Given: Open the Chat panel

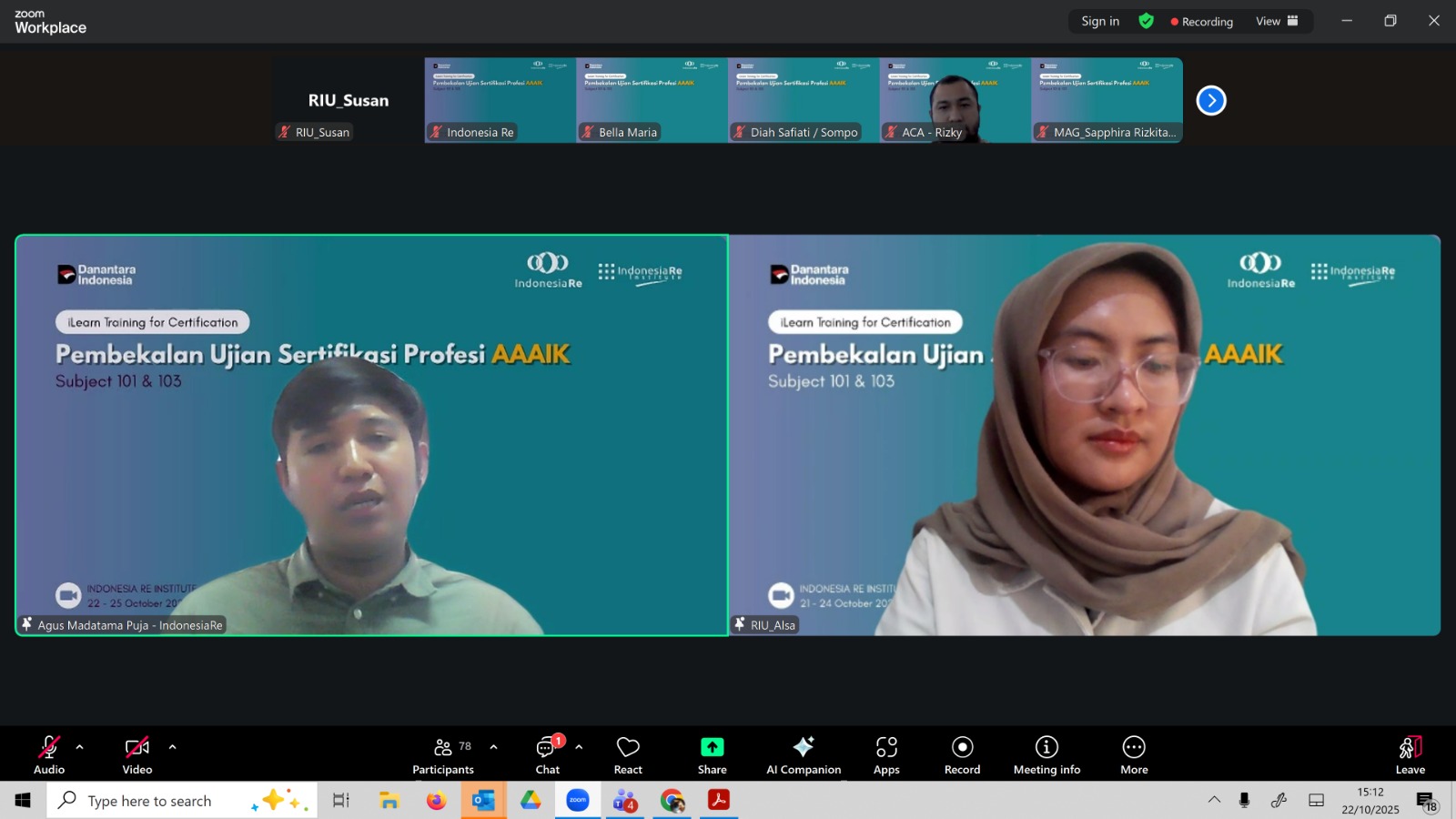Looking at the screenshot, I should pyautogui.click(x=547, y=754).
